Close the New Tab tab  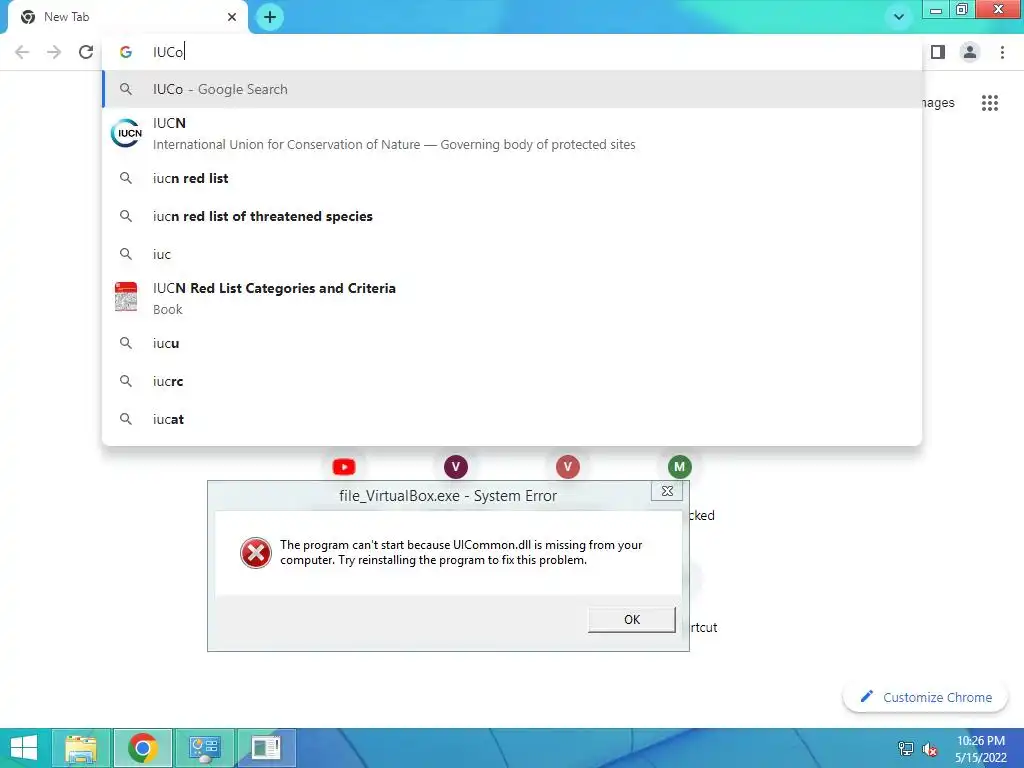[x=232, y=17]
